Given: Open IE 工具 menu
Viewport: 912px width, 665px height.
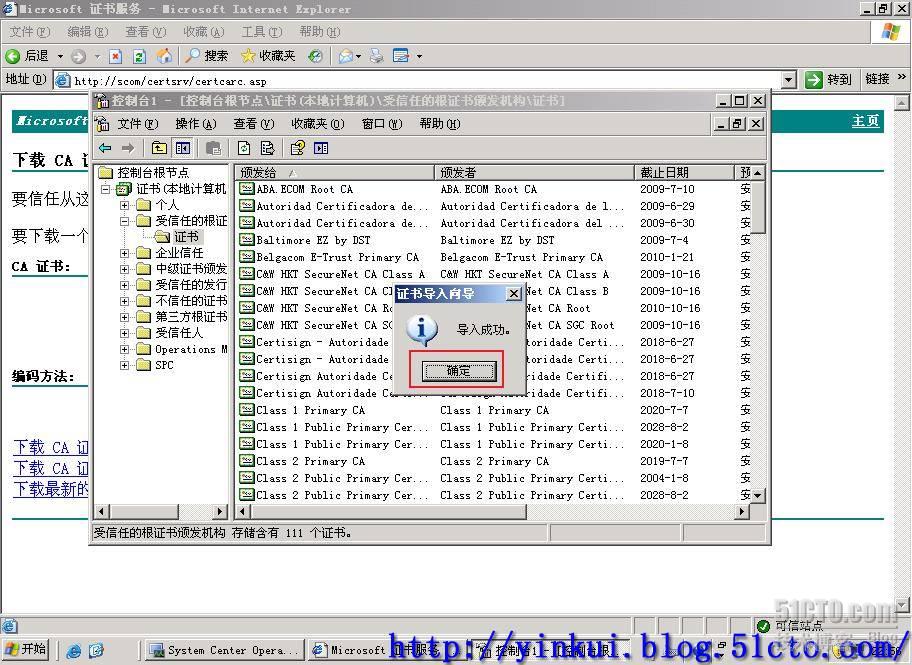Looking at the screenshot, I should pyautogui.click(x=262, y=31).
